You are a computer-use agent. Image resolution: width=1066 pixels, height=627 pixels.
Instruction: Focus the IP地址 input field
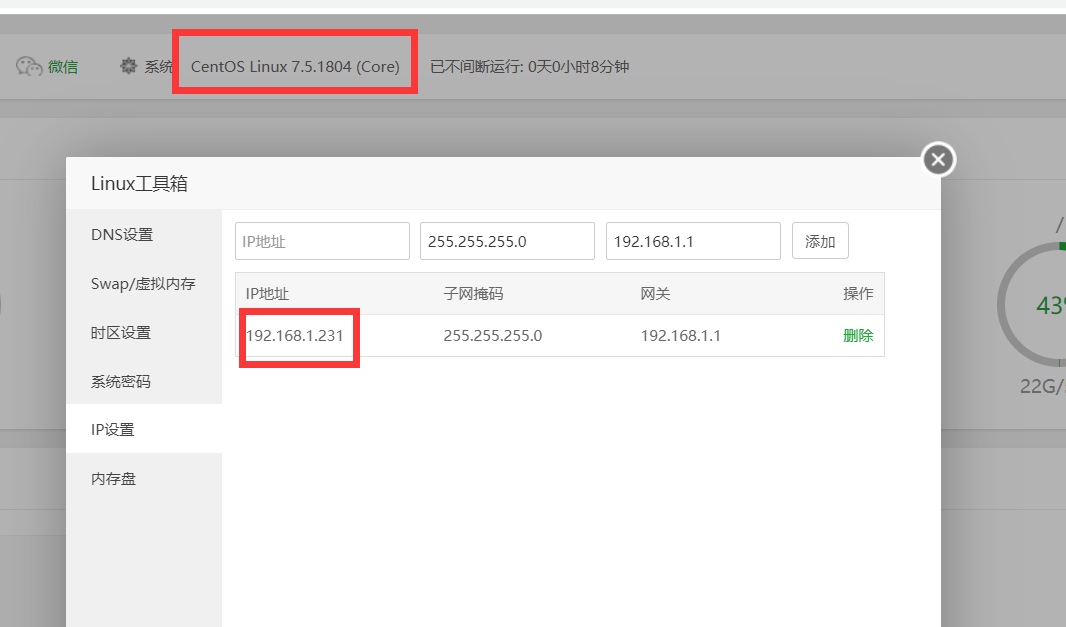tap(322, 241)
